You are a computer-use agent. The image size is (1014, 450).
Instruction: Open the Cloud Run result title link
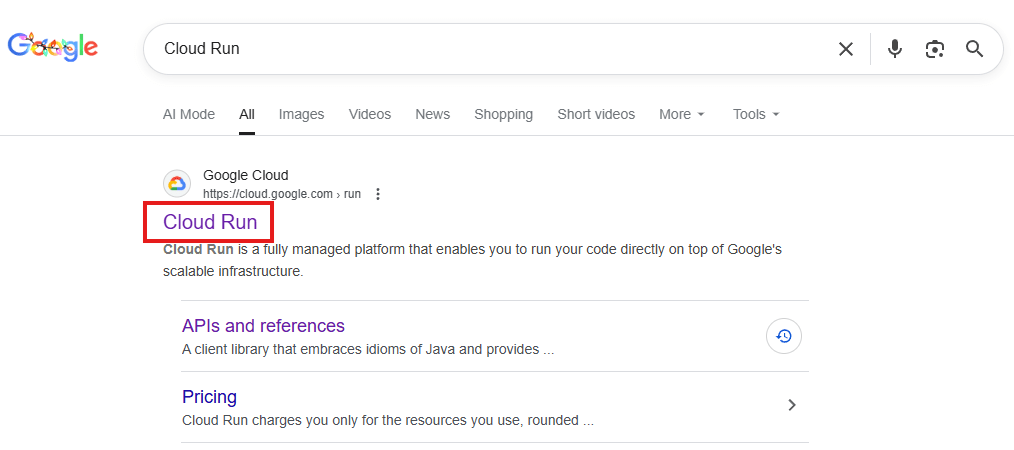click(x=210, y=222)
